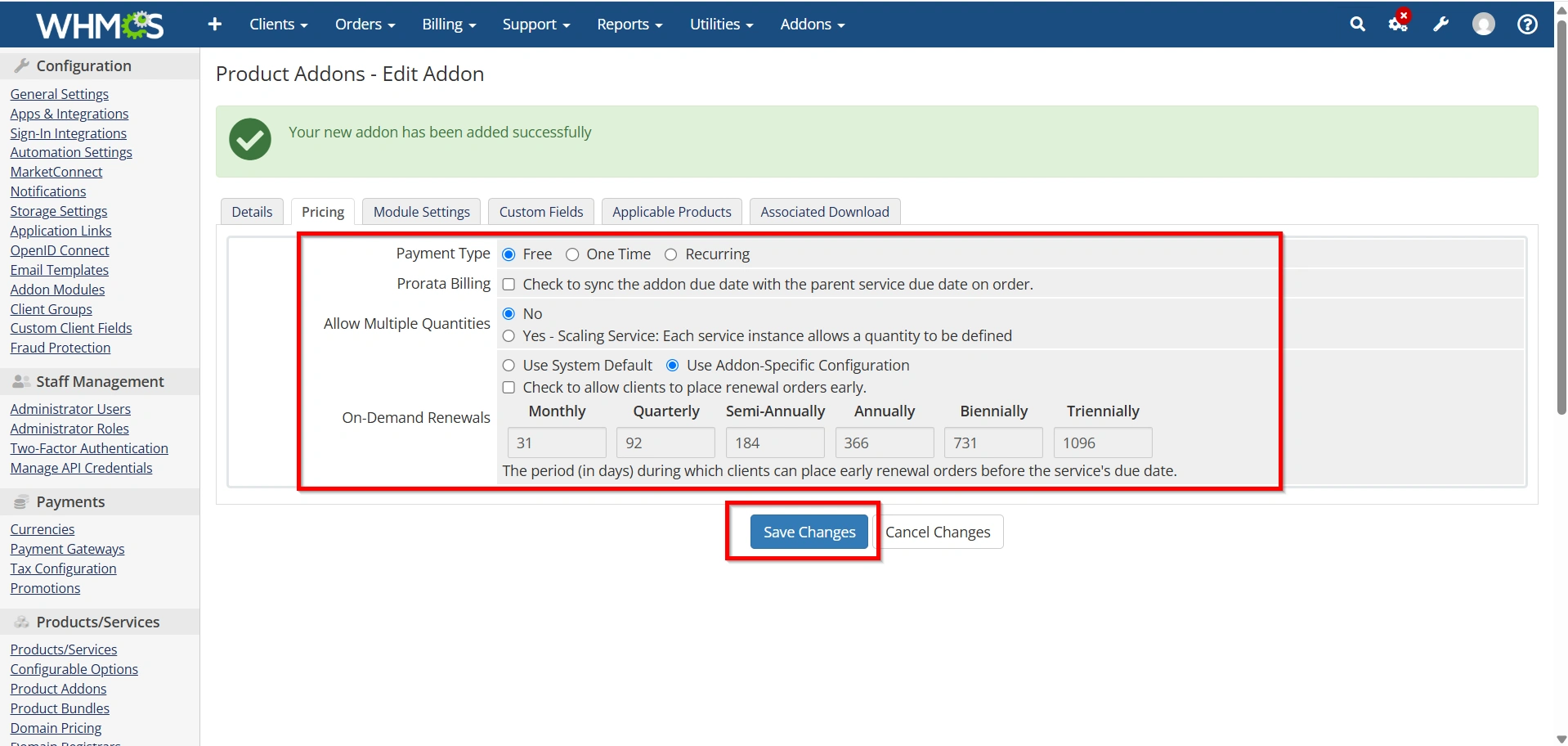Select Recurring payment type
Screen dimensions: 1568x746
click(x=671, y=254)
